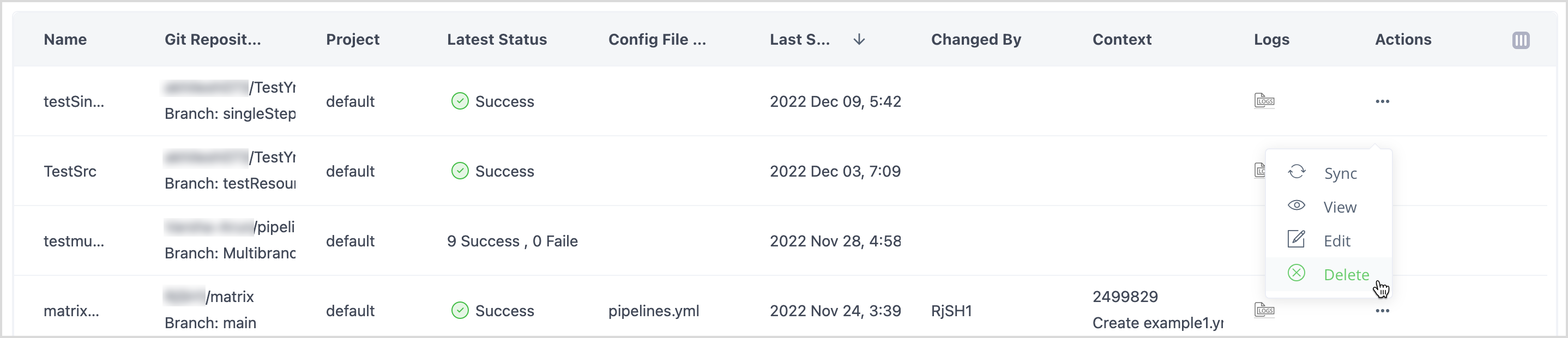Click the Project column header
1568x338 pixels.
click(x=352, y=40)
